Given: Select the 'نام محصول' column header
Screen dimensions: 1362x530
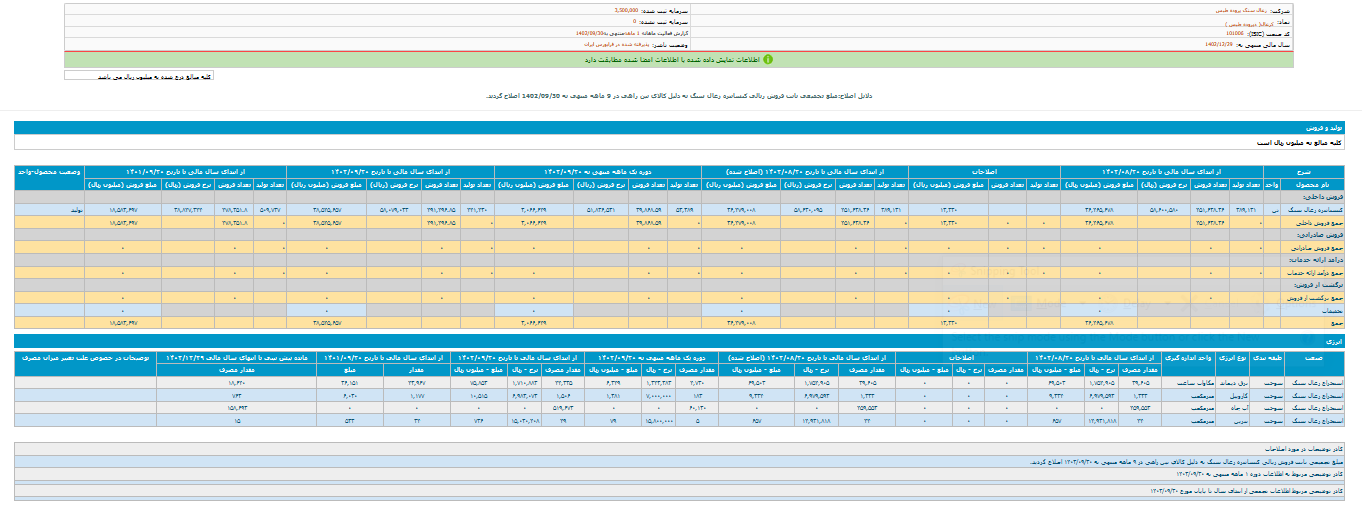Looking at the screenshot, I should (1314, 184).
